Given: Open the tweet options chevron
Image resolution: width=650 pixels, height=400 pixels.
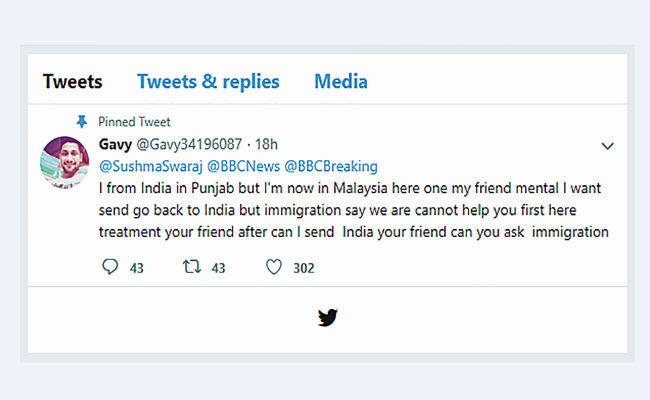Looking at the screenshot, I should [607, 146].
